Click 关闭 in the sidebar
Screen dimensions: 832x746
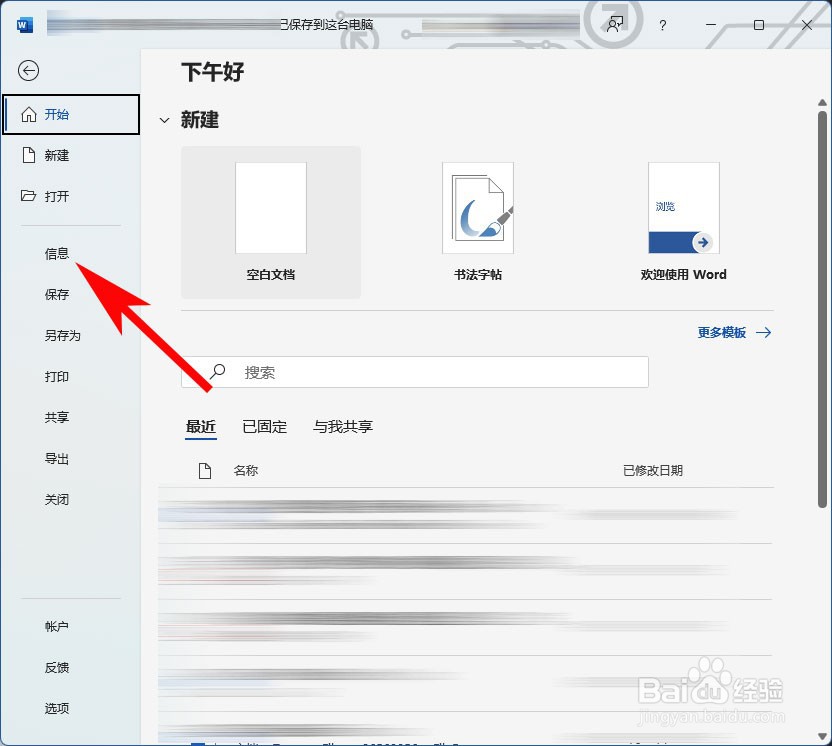[x=57, y=499]
